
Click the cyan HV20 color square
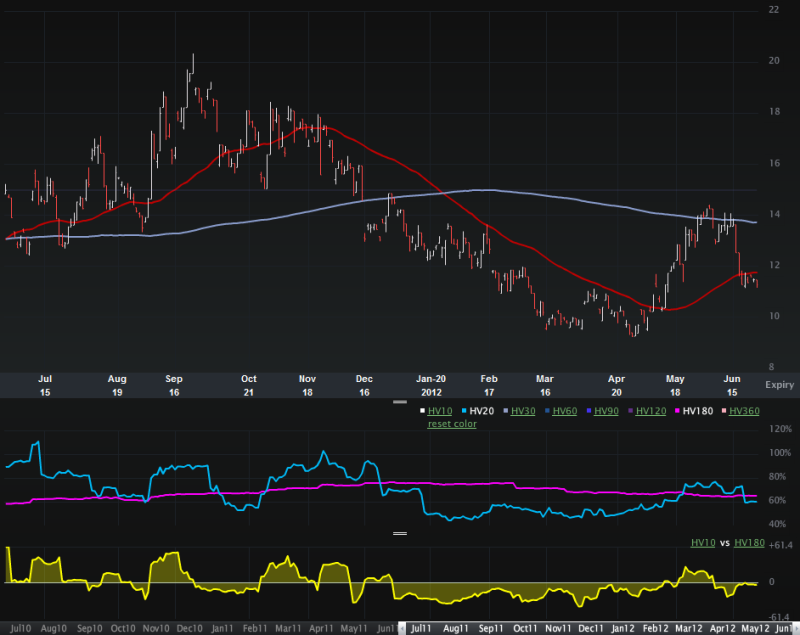point(463,411)
